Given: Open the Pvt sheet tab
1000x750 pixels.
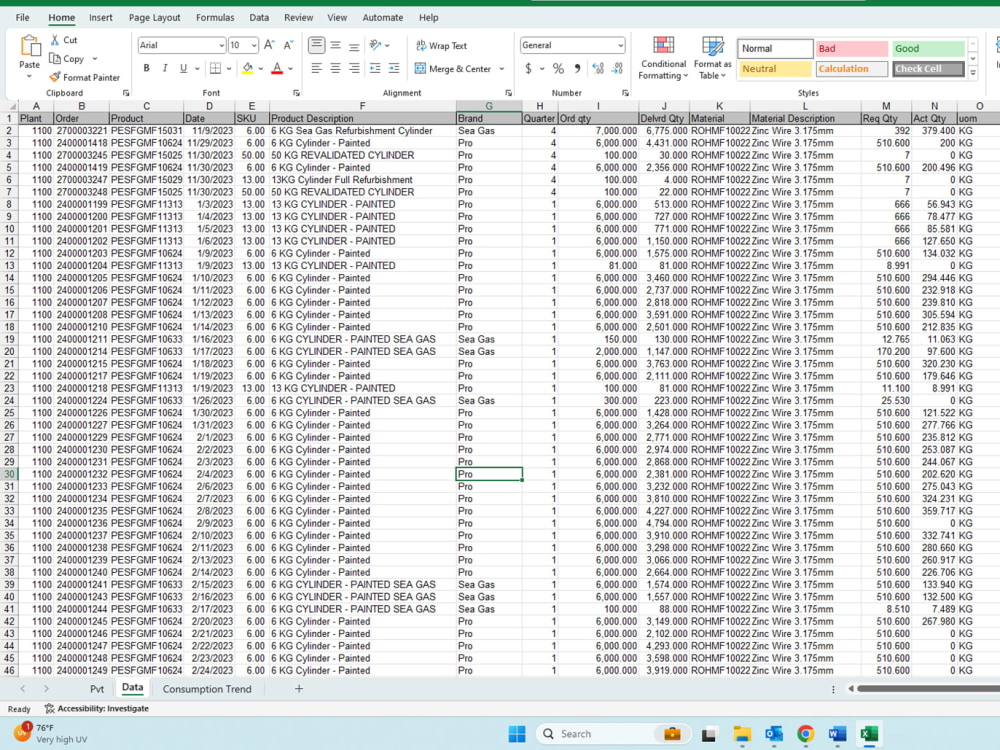Looking at the screenshot, I should click(x=97, y=689).
